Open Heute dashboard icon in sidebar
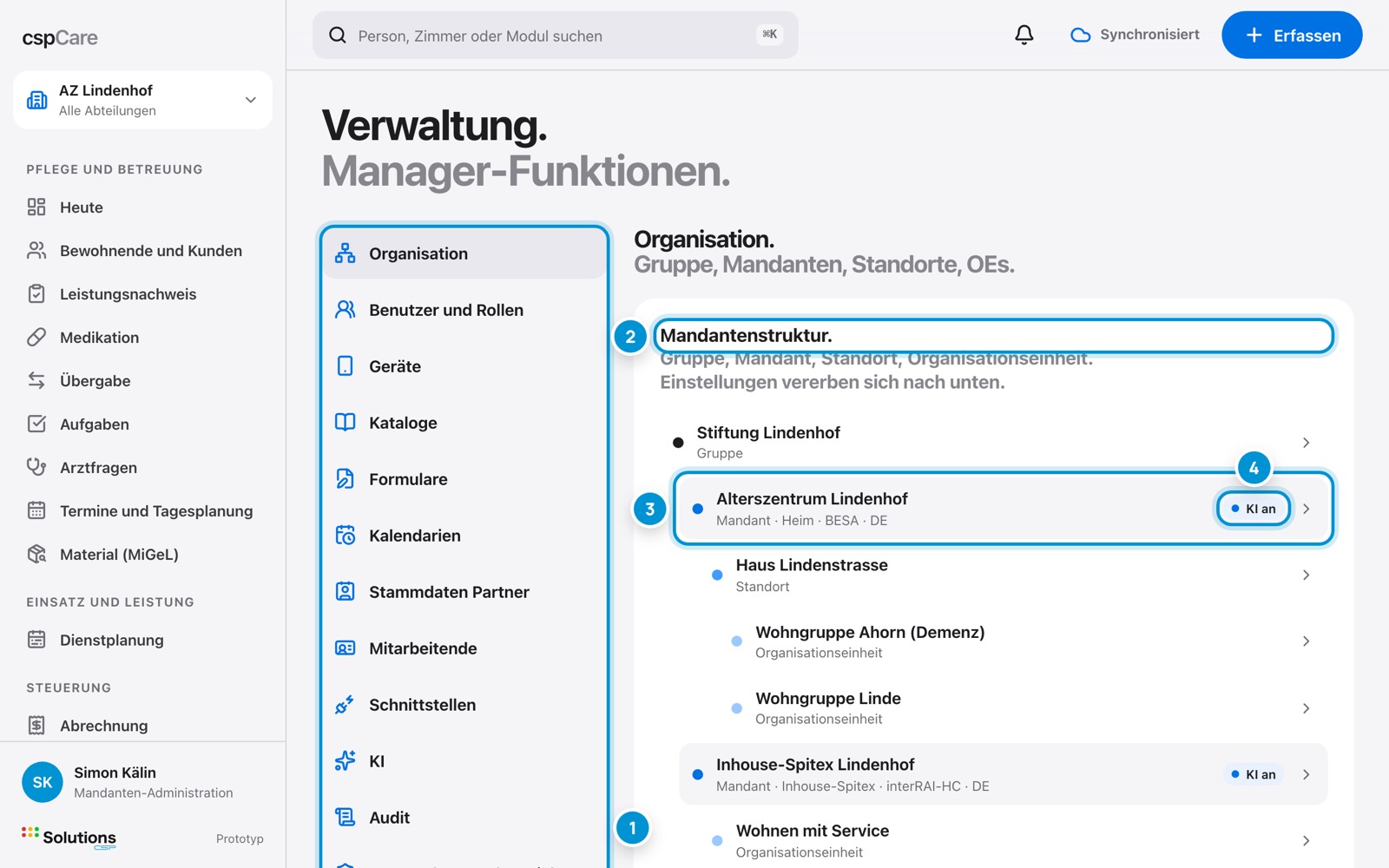This screenshot has width=1389, height=868. [x=36, y=207]
